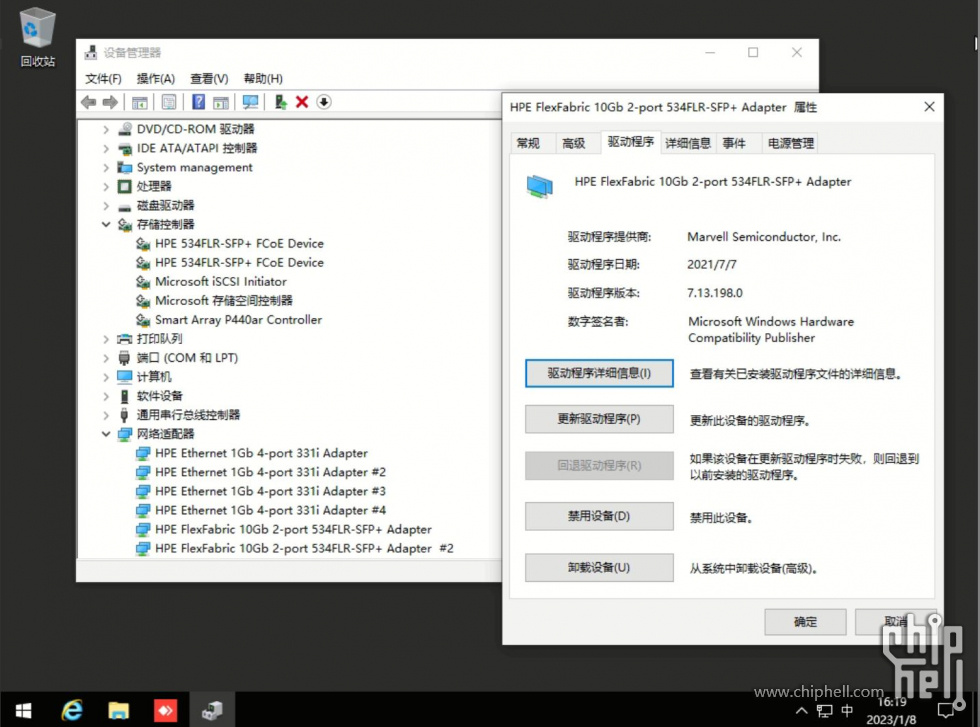This screenshot has height=727, width=980.
Task: Click the show/hide action pane icon
Action: pyautogui.click(x=221, y=102)
